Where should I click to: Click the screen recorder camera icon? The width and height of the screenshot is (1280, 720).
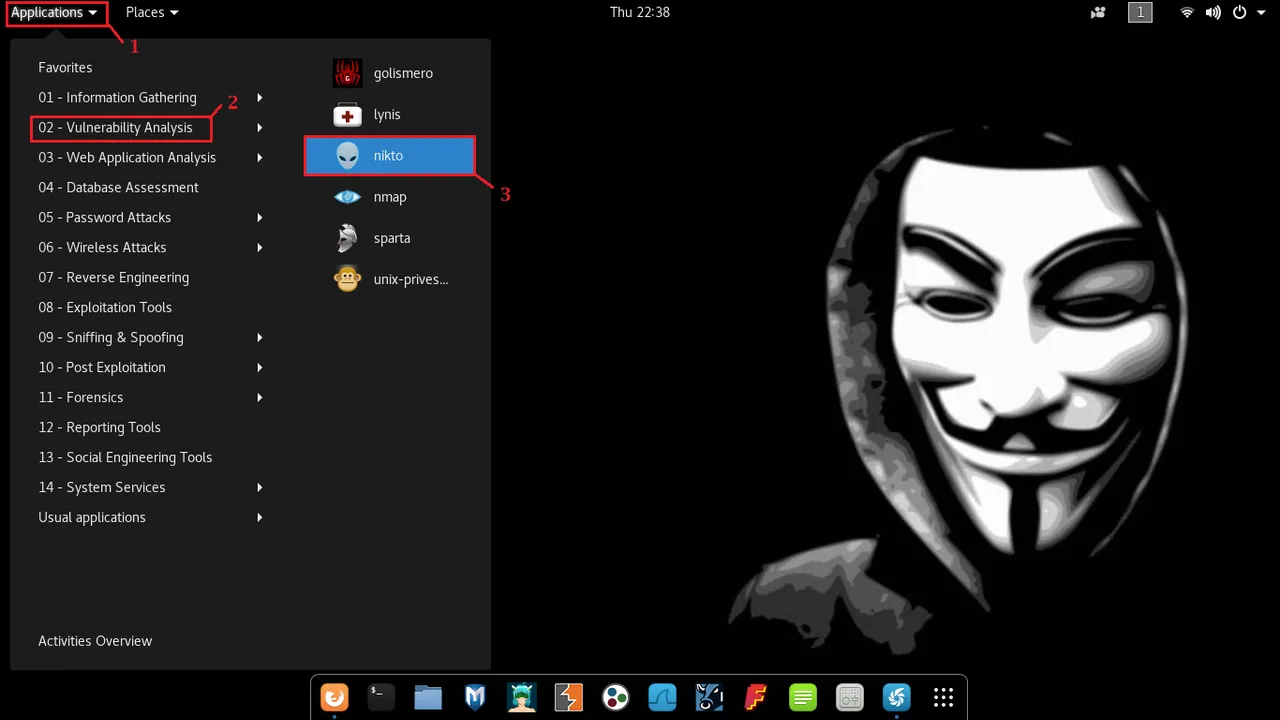1098,12
